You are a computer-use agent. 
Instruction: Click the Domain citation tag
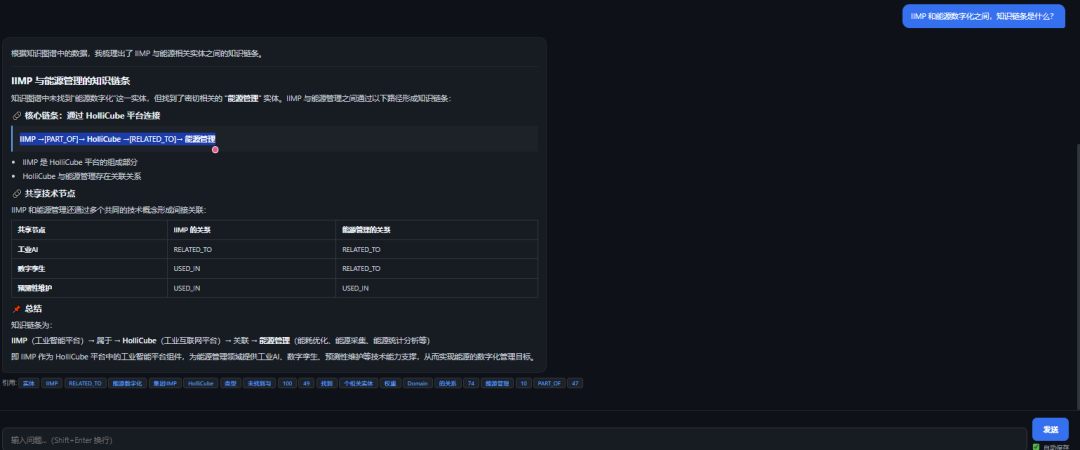pos(417,383)
